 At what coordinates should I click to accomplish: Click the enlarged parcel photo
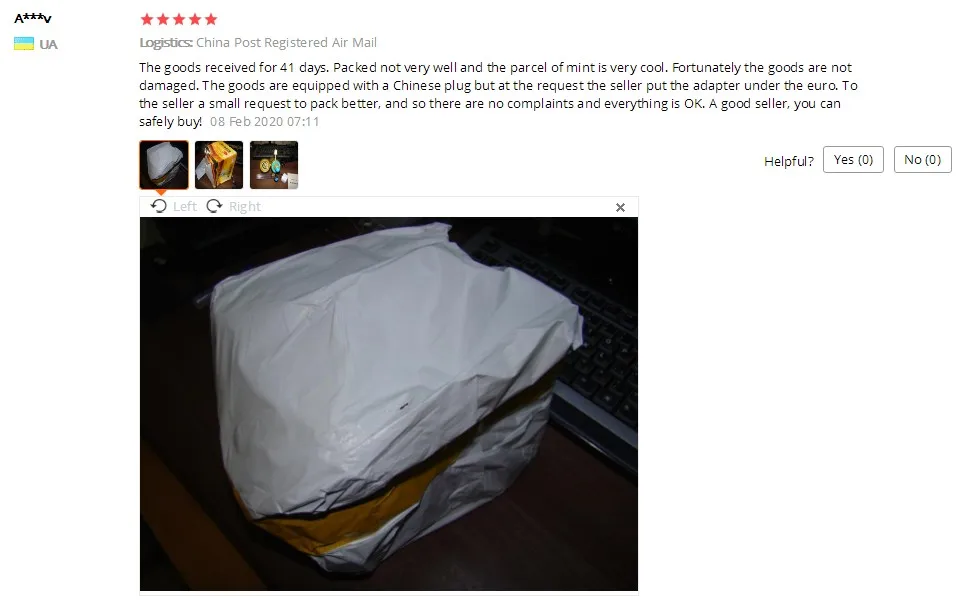click(389, 404)
